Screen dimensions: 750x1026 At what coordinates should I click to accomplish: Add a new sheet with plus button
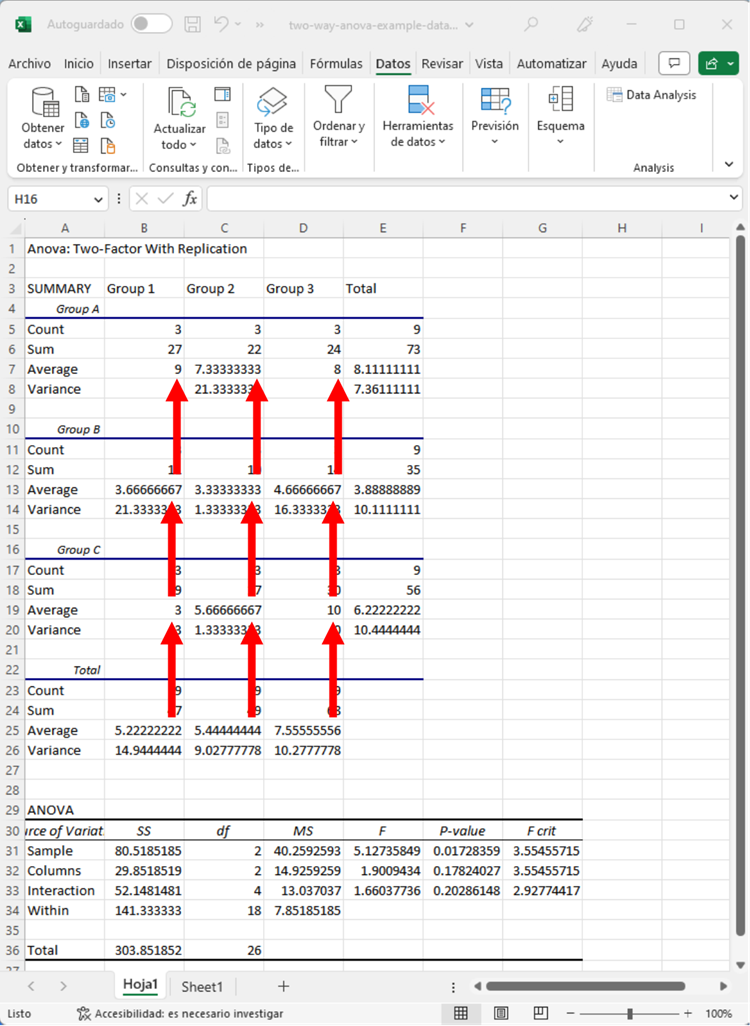tap(283, 986)
